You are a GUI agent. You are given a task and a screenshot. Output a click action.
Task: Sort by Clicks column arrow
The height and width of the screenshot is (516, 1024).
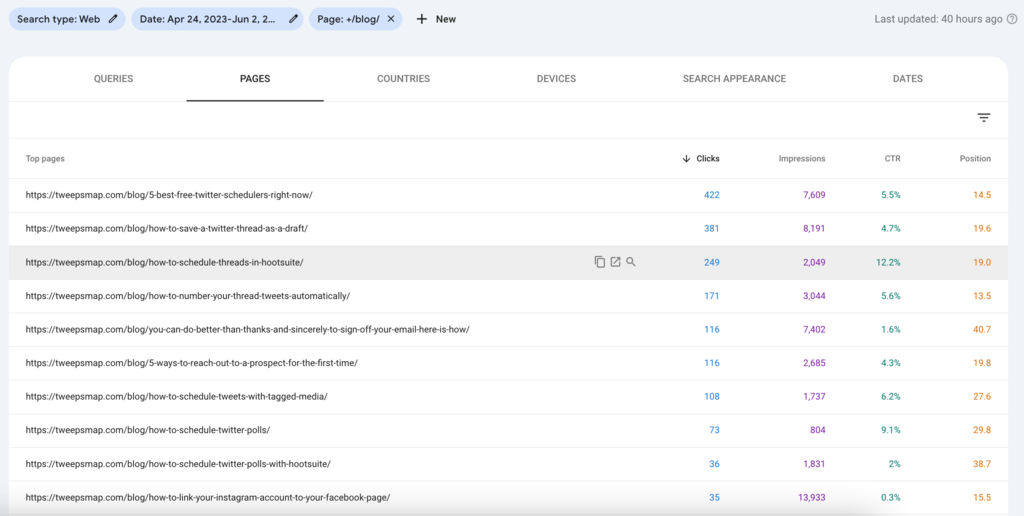(686, 159)
